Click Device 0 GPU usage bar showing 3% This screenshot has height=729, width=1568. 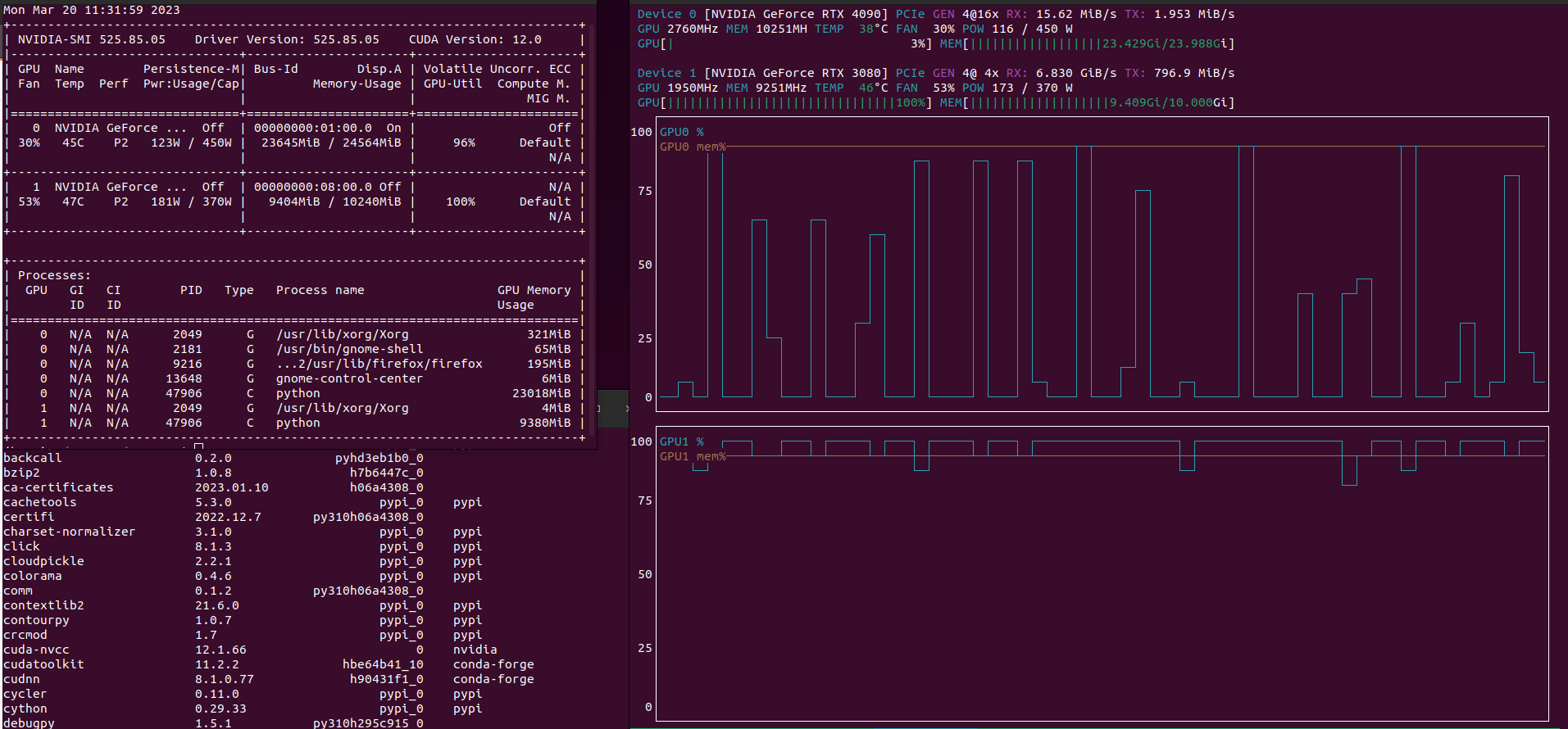pyautogui.click(x=785, y=43)
